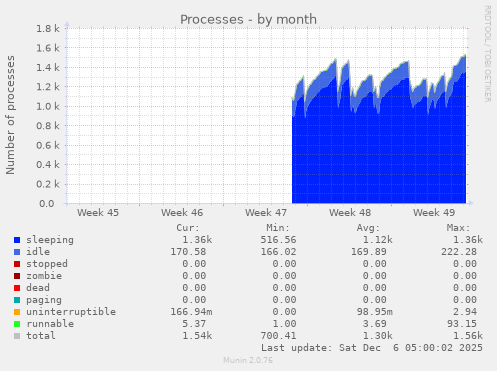Click the '0.8 k' y-axis tick label
Image resolution: width=497 pixels, height=371 pixels.
pyautogui.click(x=48, y=126)
